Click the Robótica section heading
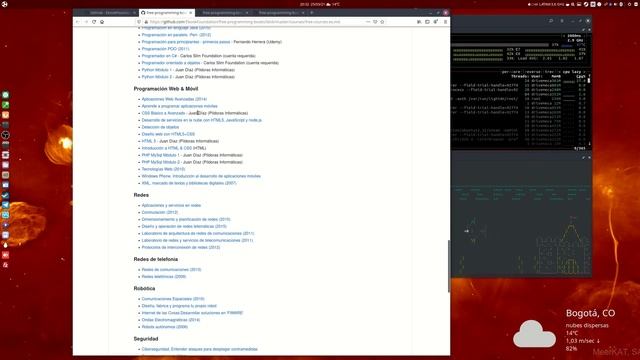Image resolution: width=640 pixels, height=360 pixels. click(x=144, y=288)
